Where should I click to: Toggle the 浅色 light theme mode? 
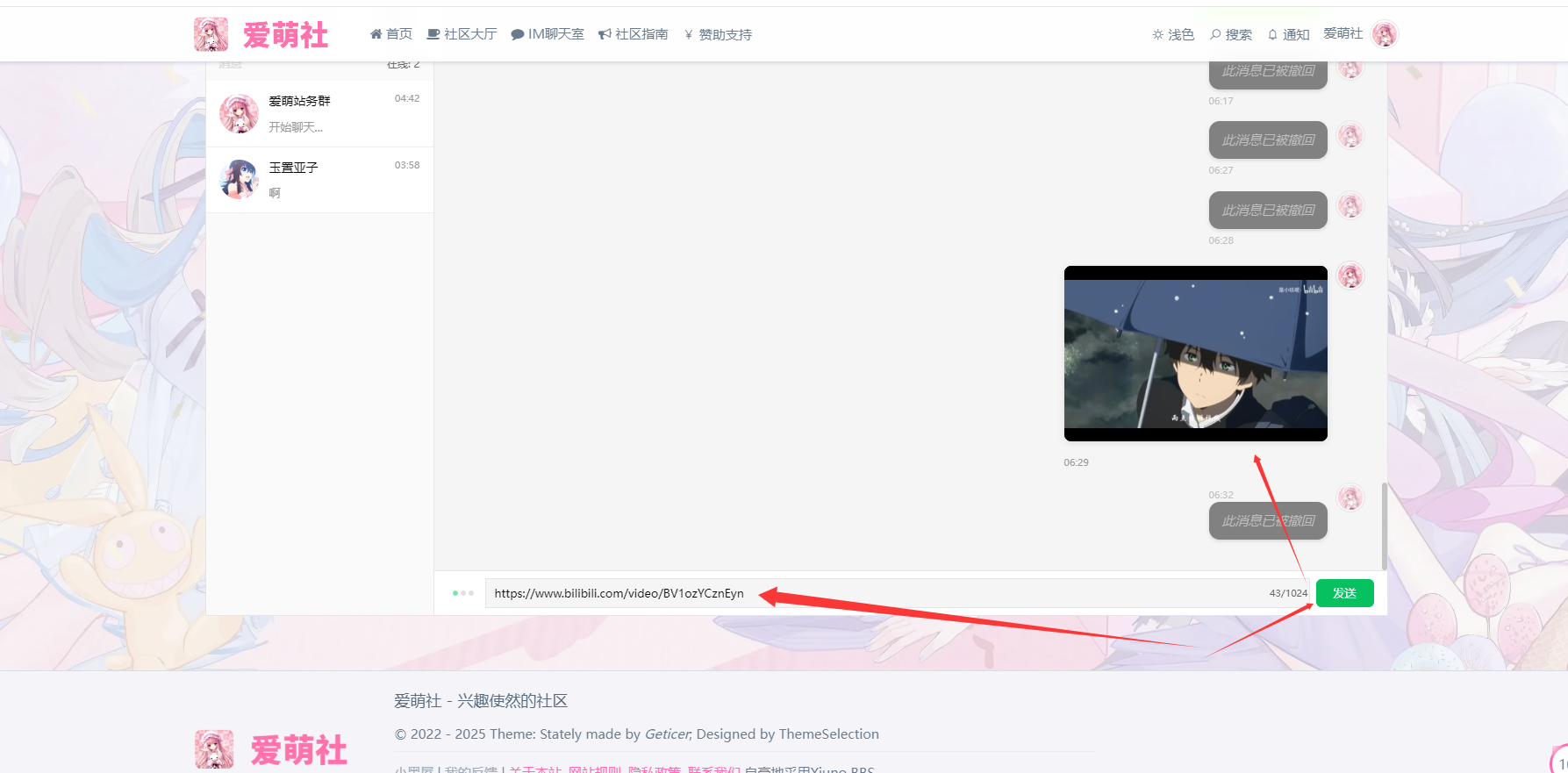tap(1173, 34)
